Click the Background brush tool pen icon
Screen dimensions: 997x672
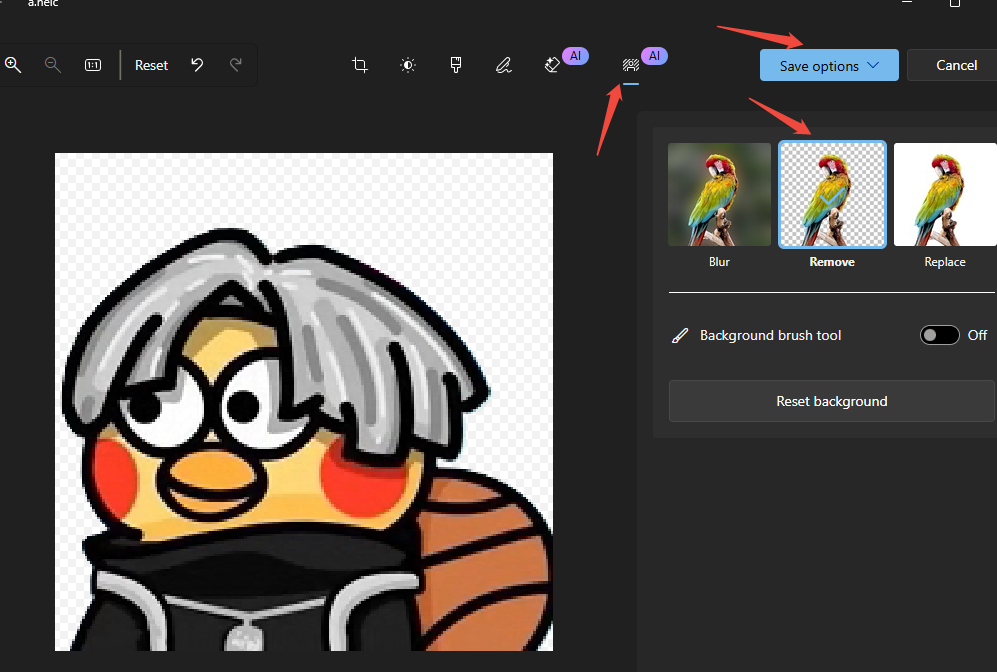[x=680, y=336]
